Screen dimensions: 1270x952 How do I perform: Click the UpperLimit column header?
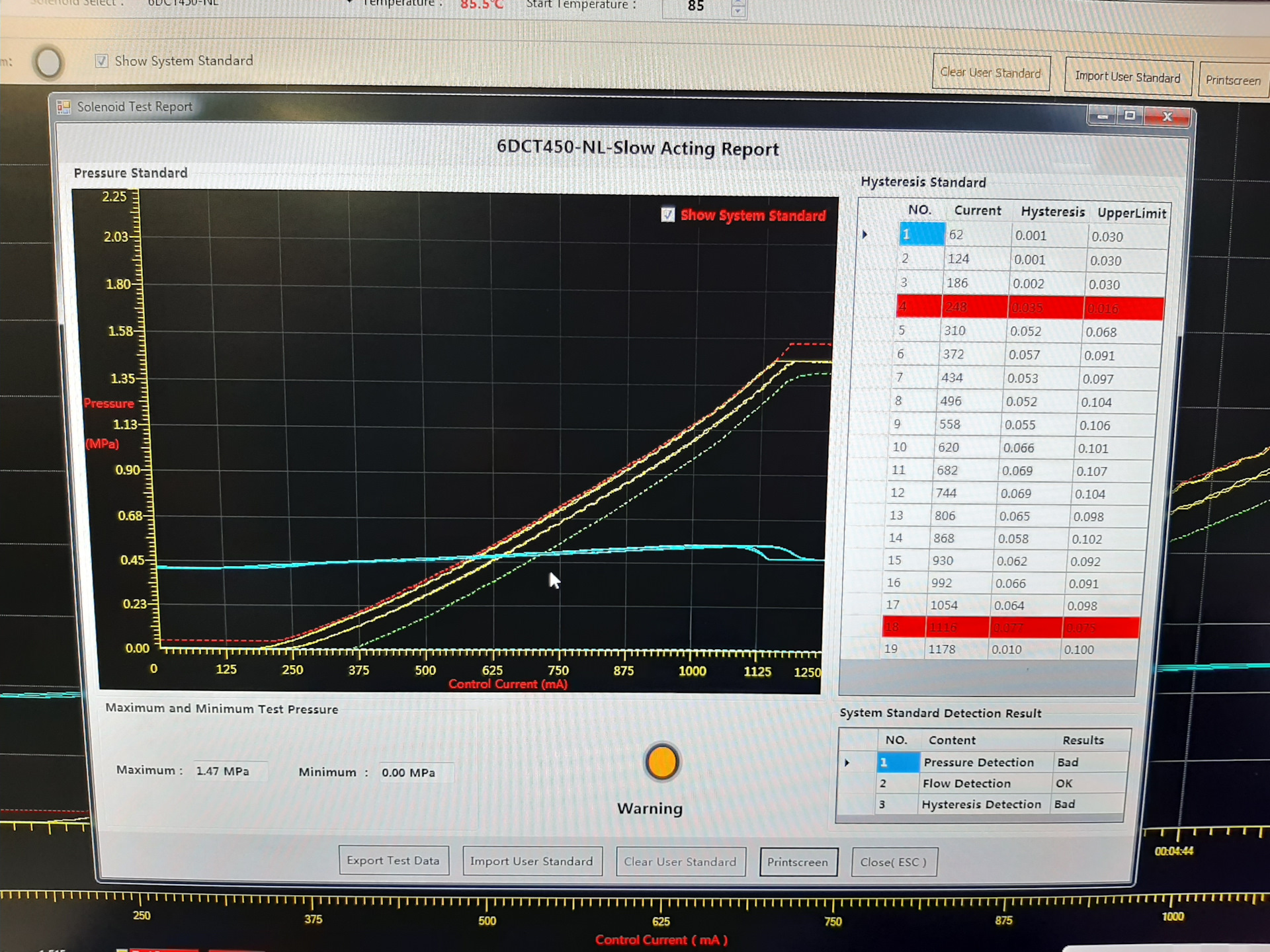1131,213
